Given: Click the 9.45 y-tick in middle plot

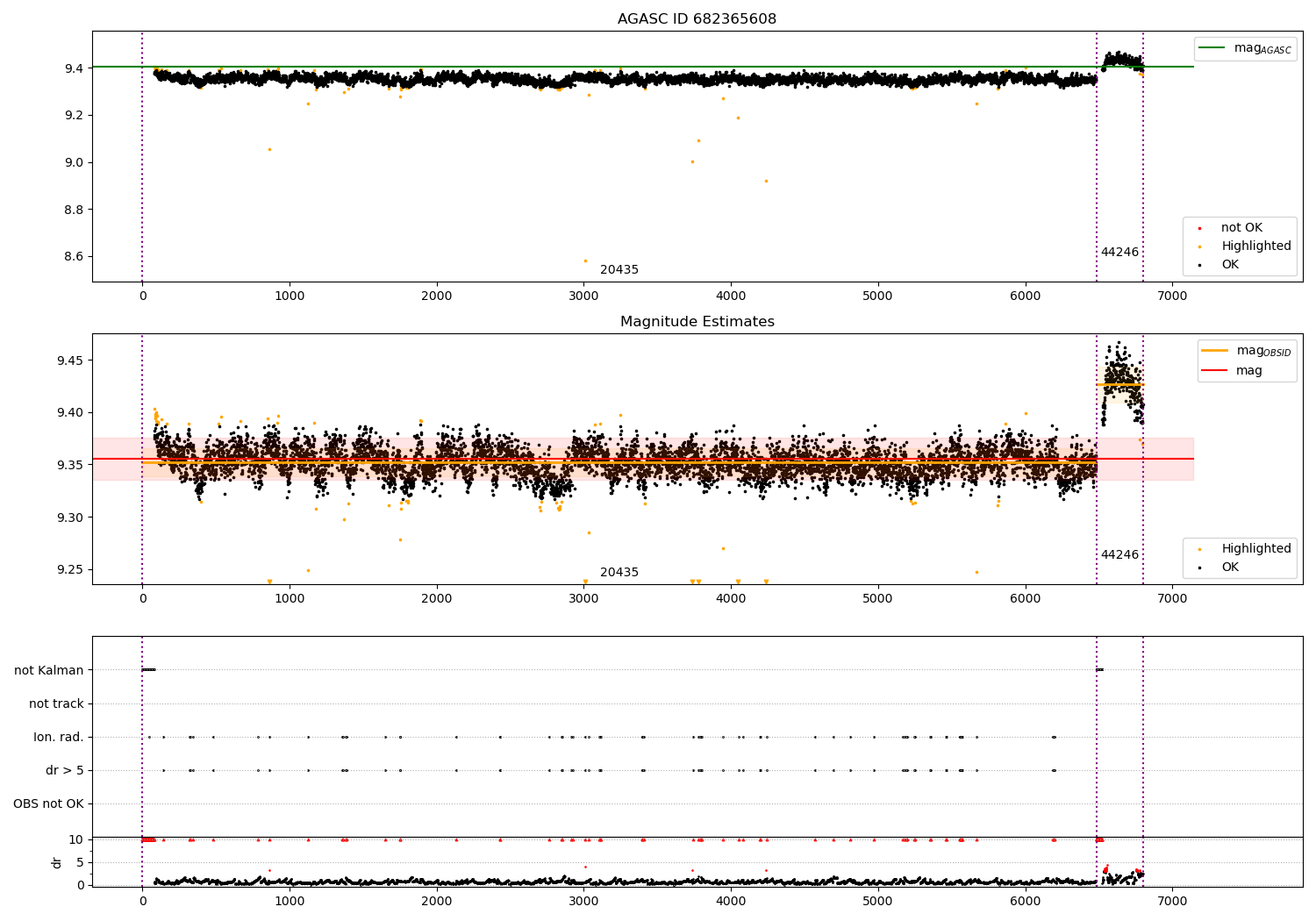Looking at the screenshot, I should [70, 361].
